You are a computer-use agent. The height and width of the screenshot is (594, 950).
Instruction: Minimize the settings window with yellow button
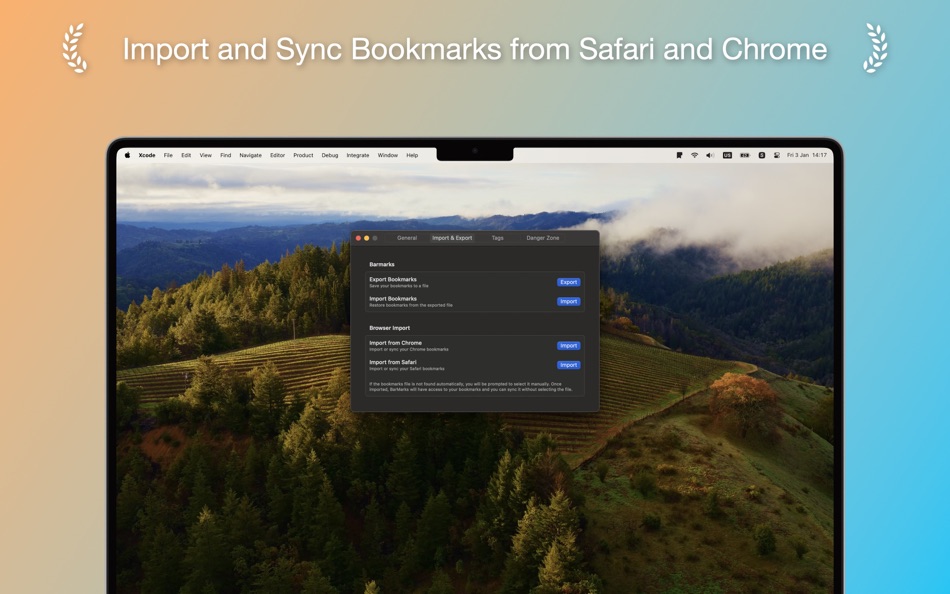pos(367,238)
